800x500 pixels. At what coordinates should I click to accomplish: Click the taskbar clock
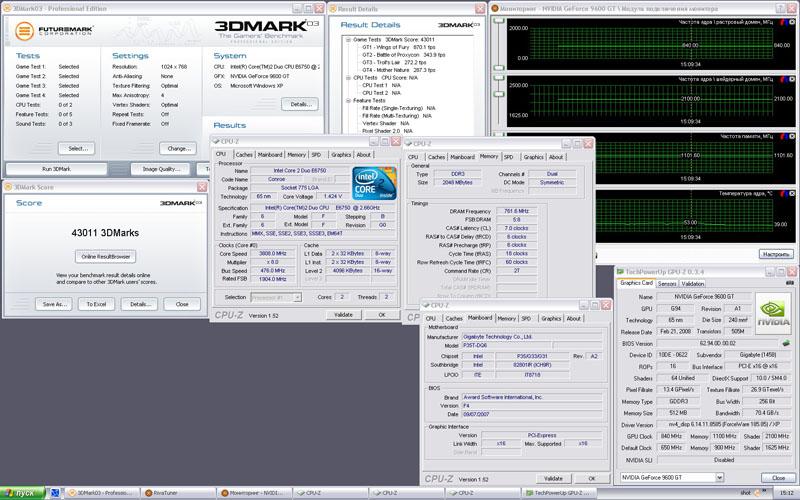pos(786,493)
